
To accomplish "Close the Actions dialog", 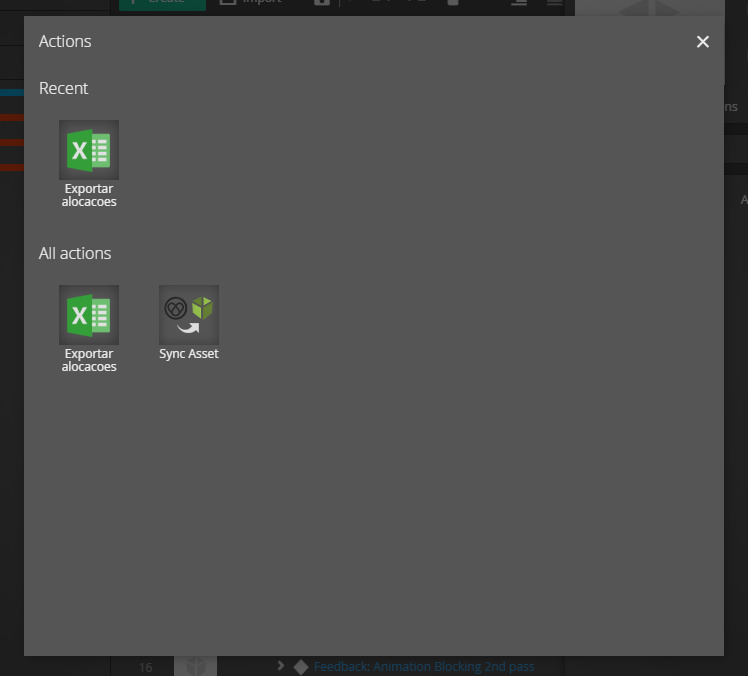I will click(x=703, y=41).
